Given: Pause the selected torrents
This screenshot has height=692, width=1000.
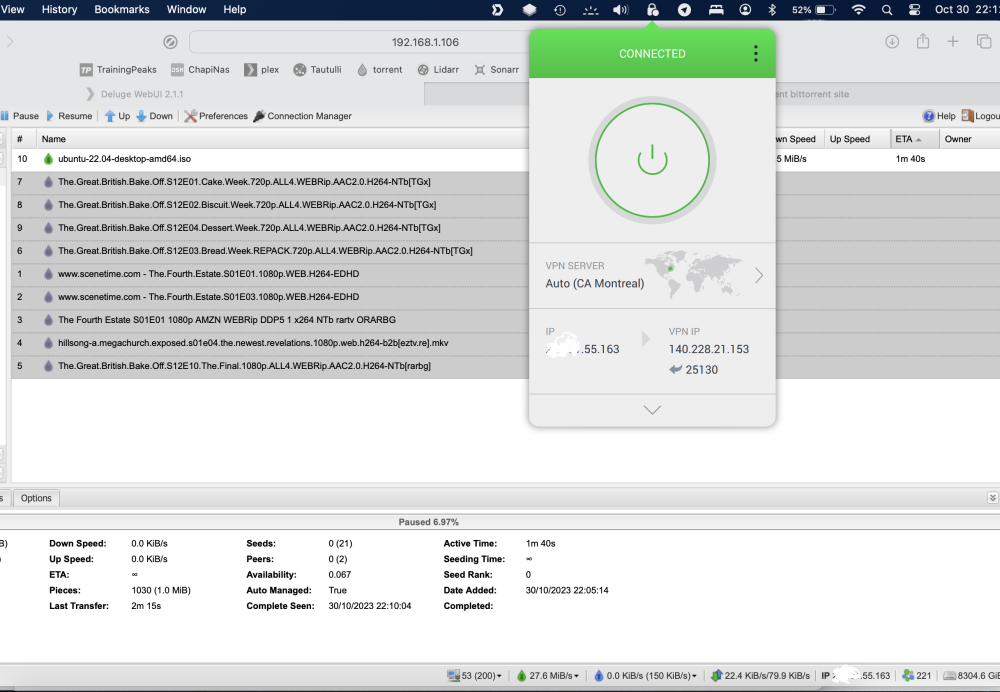Looking at the screenshot, I should [20, 116].
